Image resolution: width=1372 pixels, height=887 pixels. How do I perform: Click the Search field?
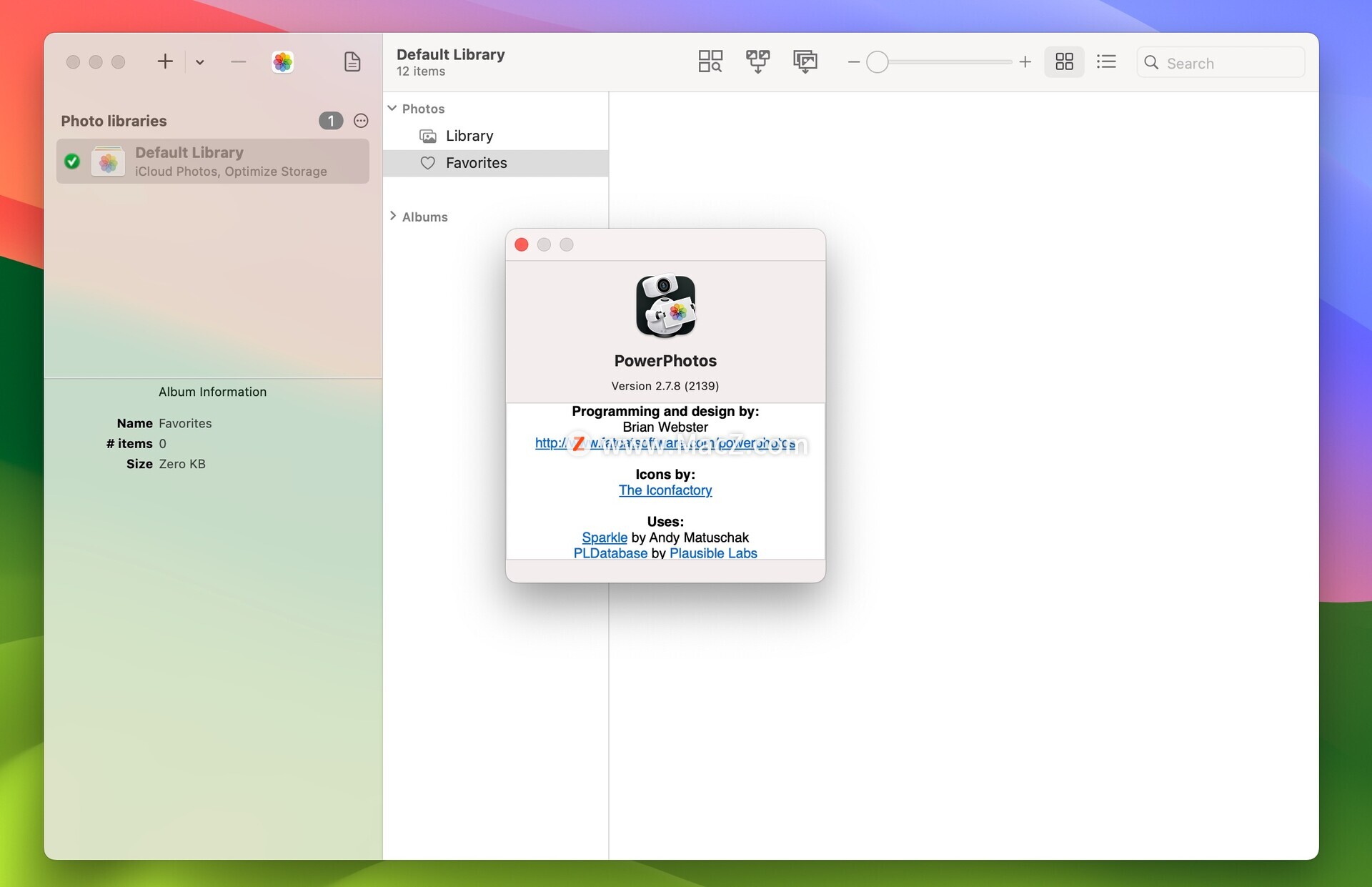(1221, 62)
